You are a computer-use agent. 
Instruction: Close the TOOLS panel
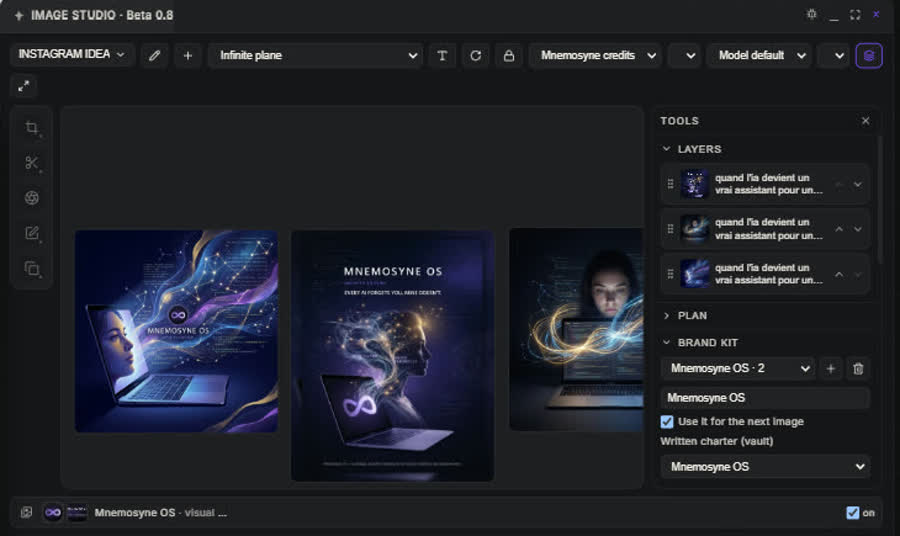(866, 121)
